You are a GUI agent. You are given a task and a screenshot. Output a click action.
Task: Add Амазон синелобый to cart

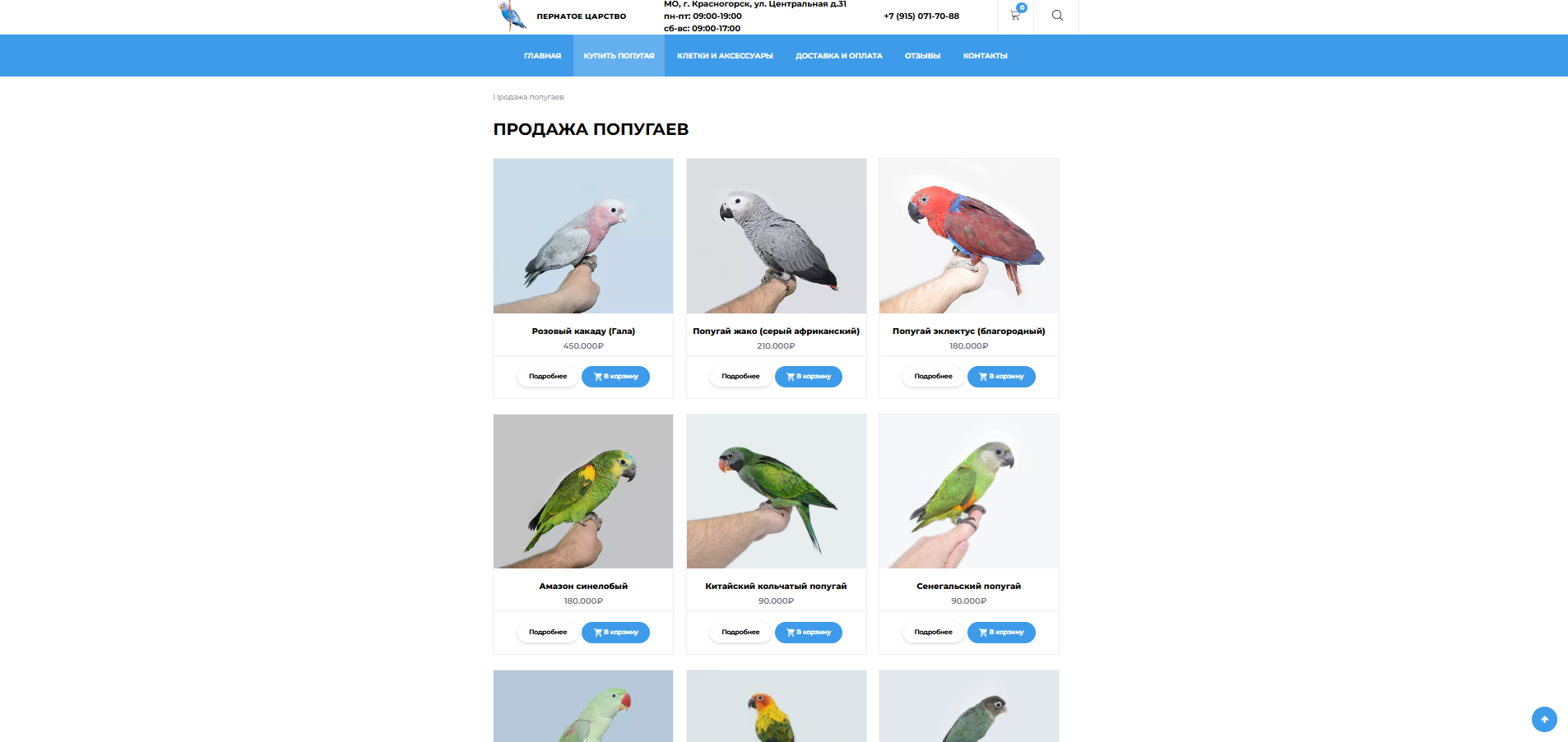pos(615,633)
